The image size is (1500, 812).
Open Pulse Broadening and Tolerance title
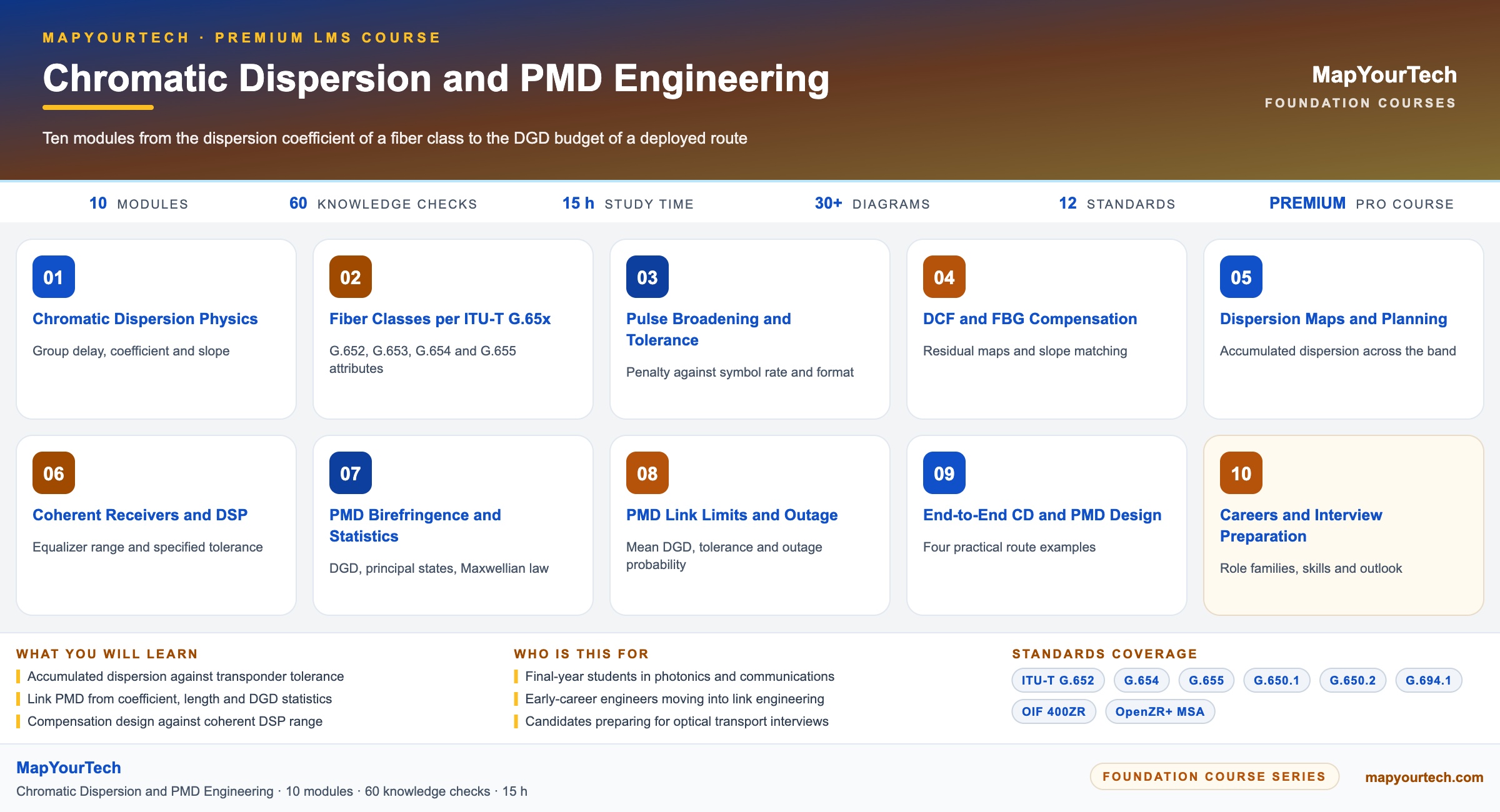[709, 329]
